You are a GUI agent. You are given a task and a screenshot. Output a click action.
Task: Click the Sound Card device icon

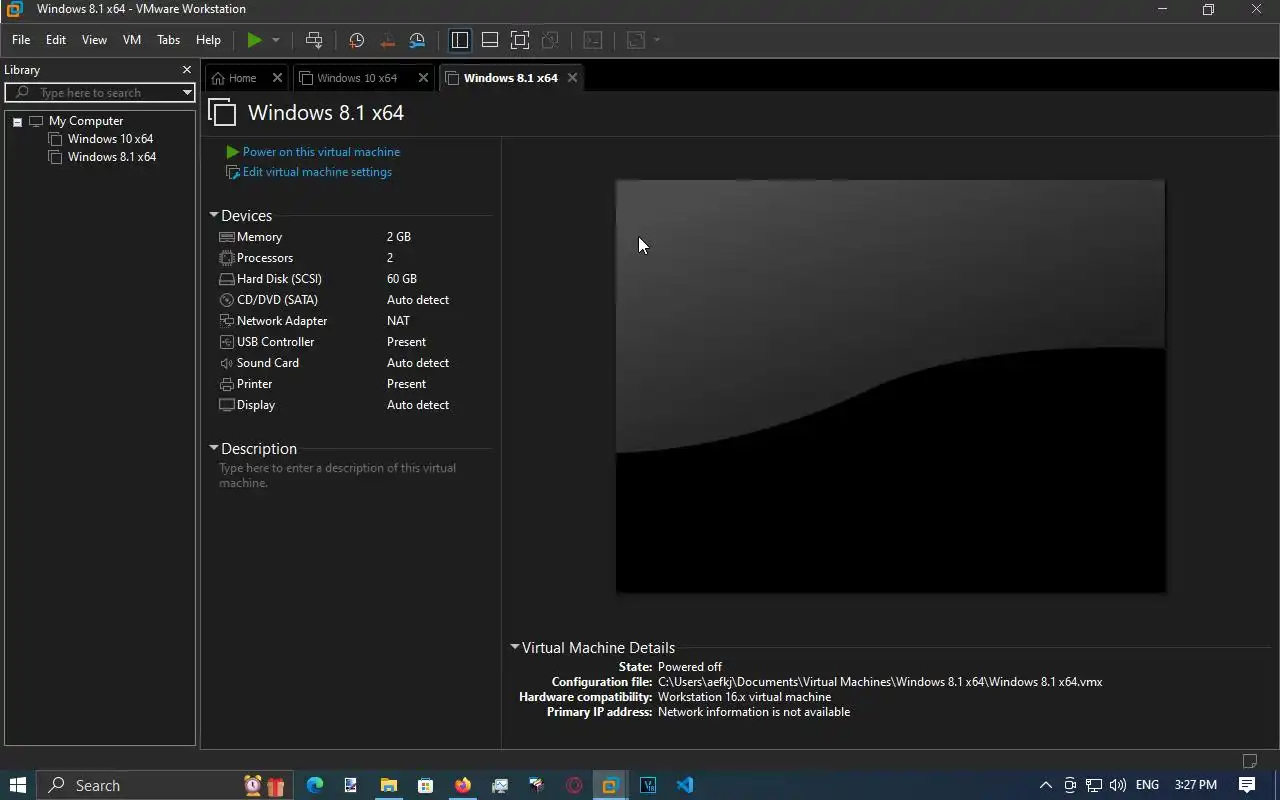(x=227, y=363)
